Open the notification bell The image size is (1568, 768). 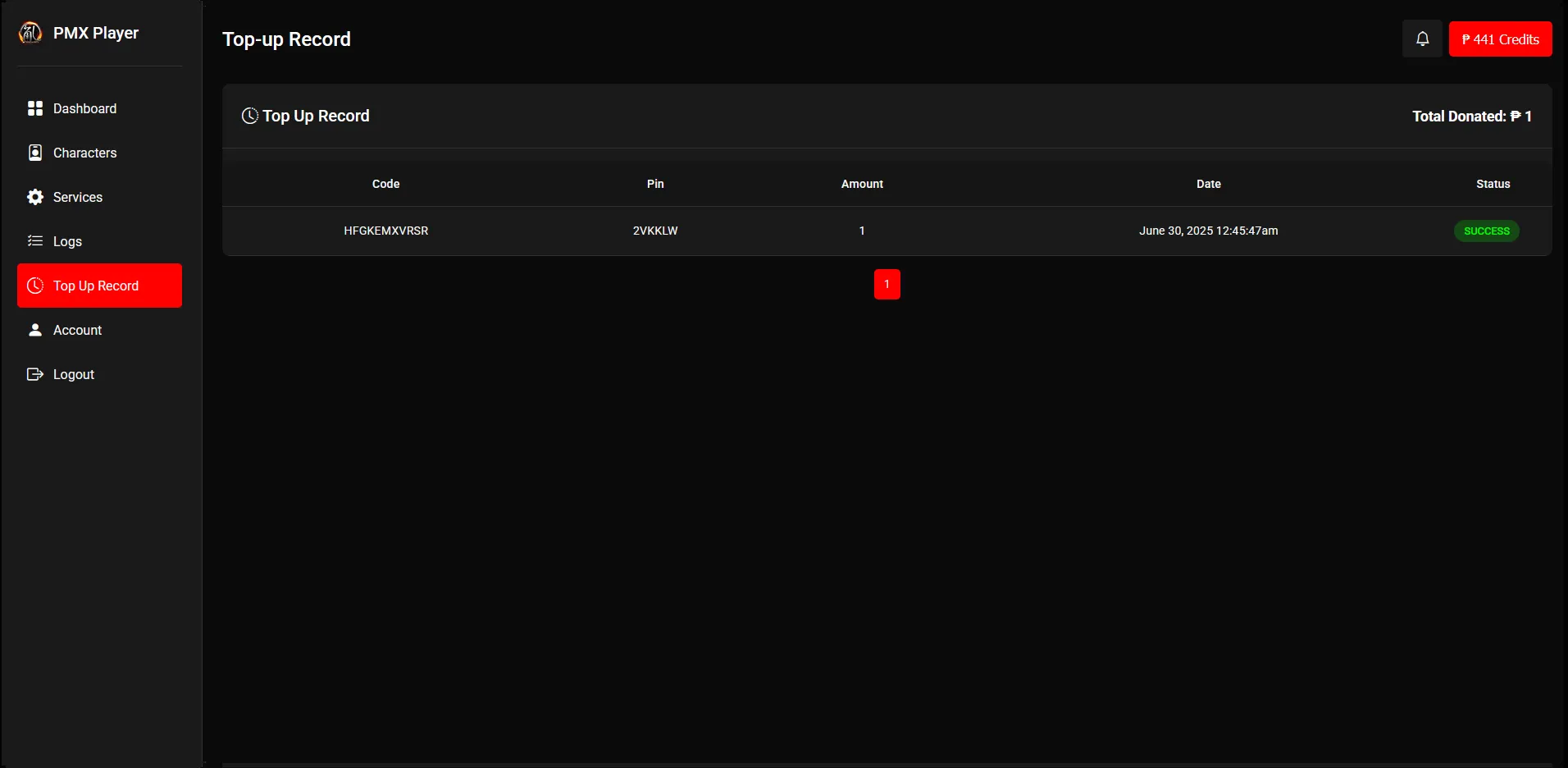(x=1422, y=39)
